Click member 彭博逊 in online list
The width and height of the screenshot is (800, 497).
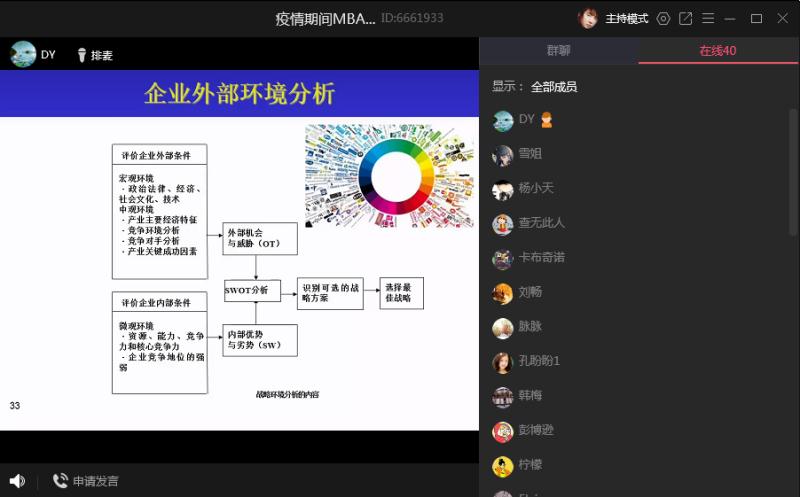pos(535,431)
